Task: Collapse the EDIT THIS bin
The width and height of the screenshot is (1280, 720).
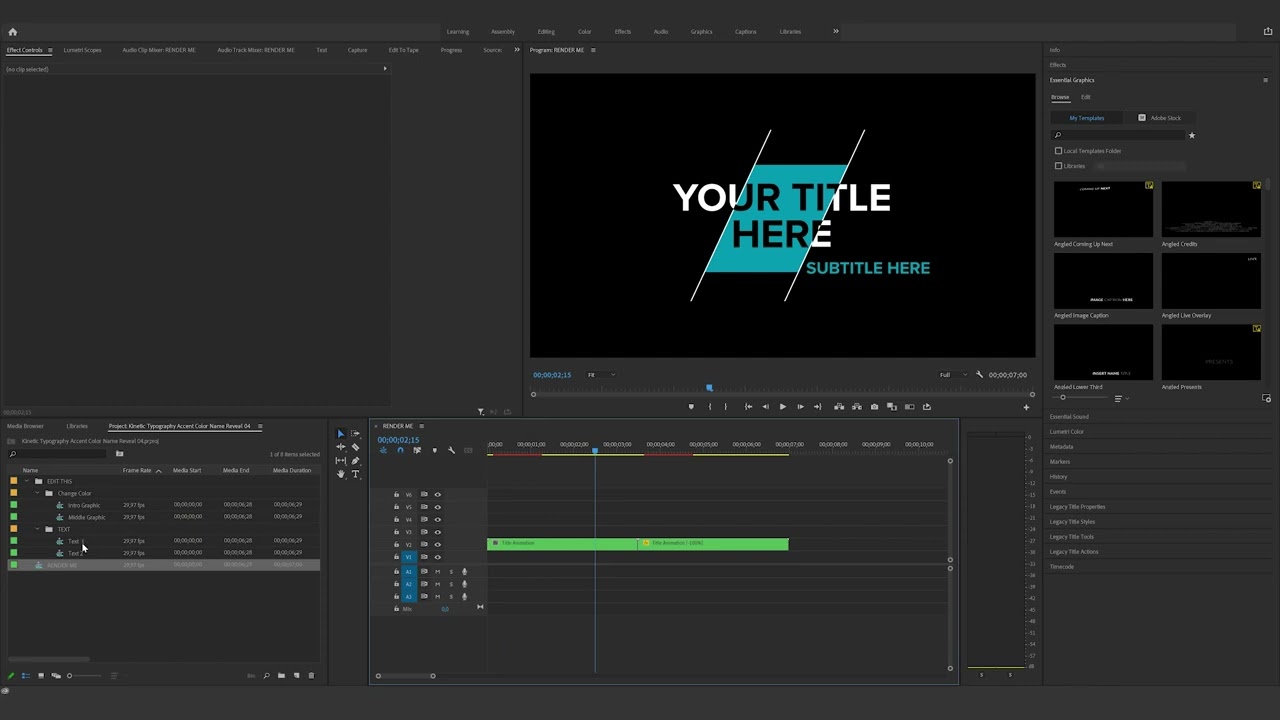Action: point(26,481)
